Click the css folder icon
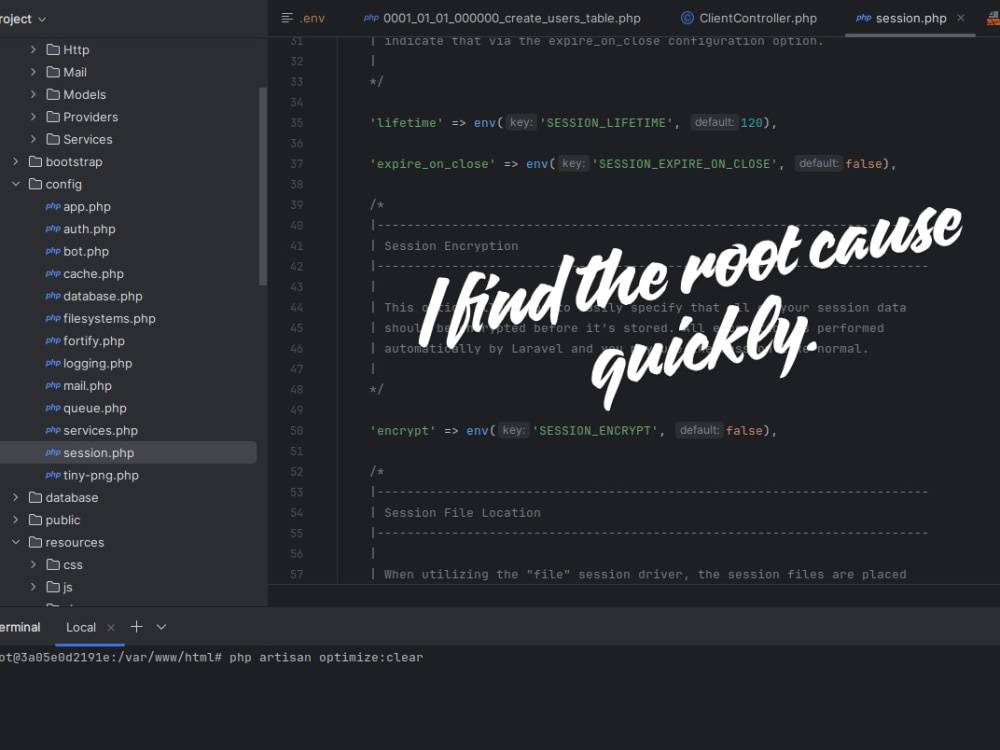 tap(53, 564)
